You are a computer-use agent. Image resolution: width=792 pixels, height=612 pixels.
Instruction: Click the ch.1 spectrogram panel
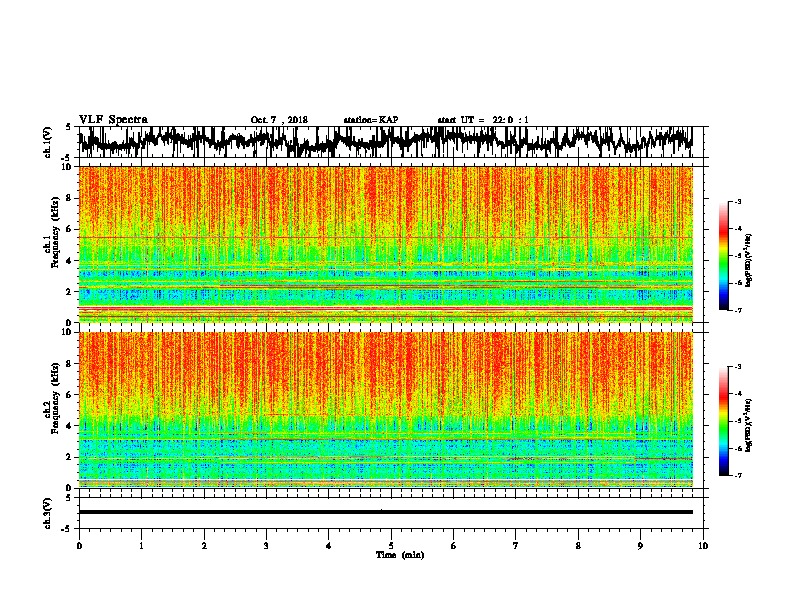385,244
